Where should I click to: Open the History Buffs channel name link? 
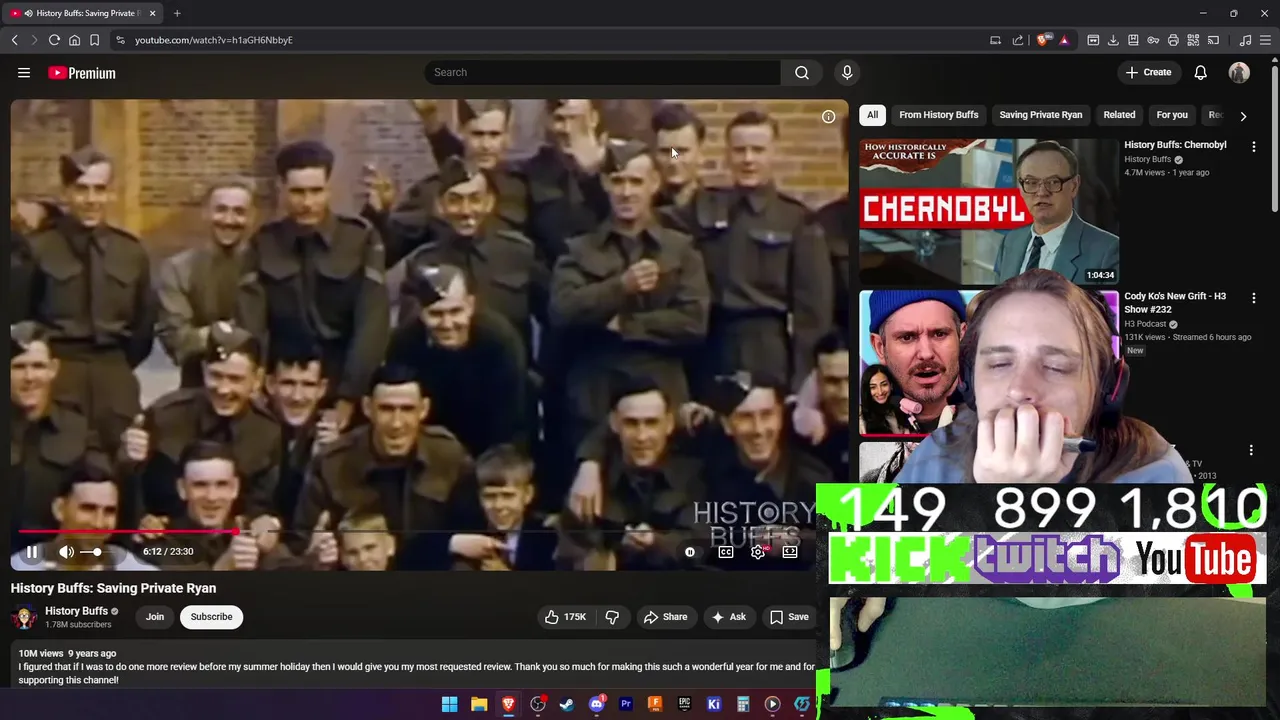pyautogui.click(x=76, y=611)
